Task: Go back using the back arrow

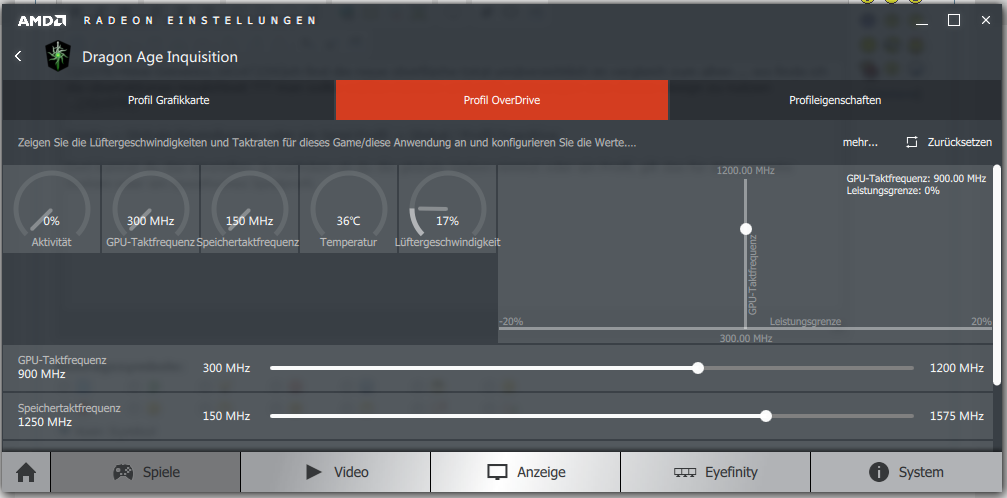Action: [18, 57]
